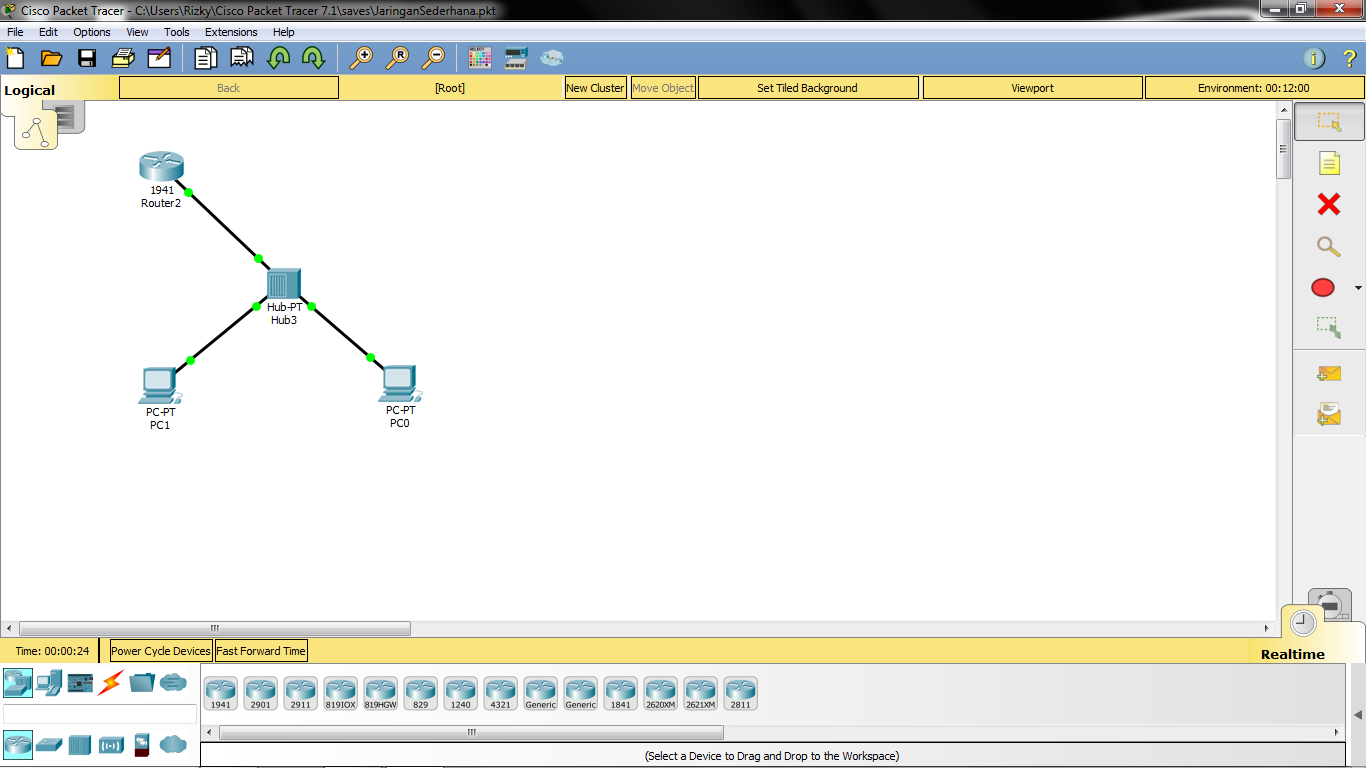Viewport: 1366px width, 768px height.
Task: Choose the Place Note tool
Action: [1329, 163]
